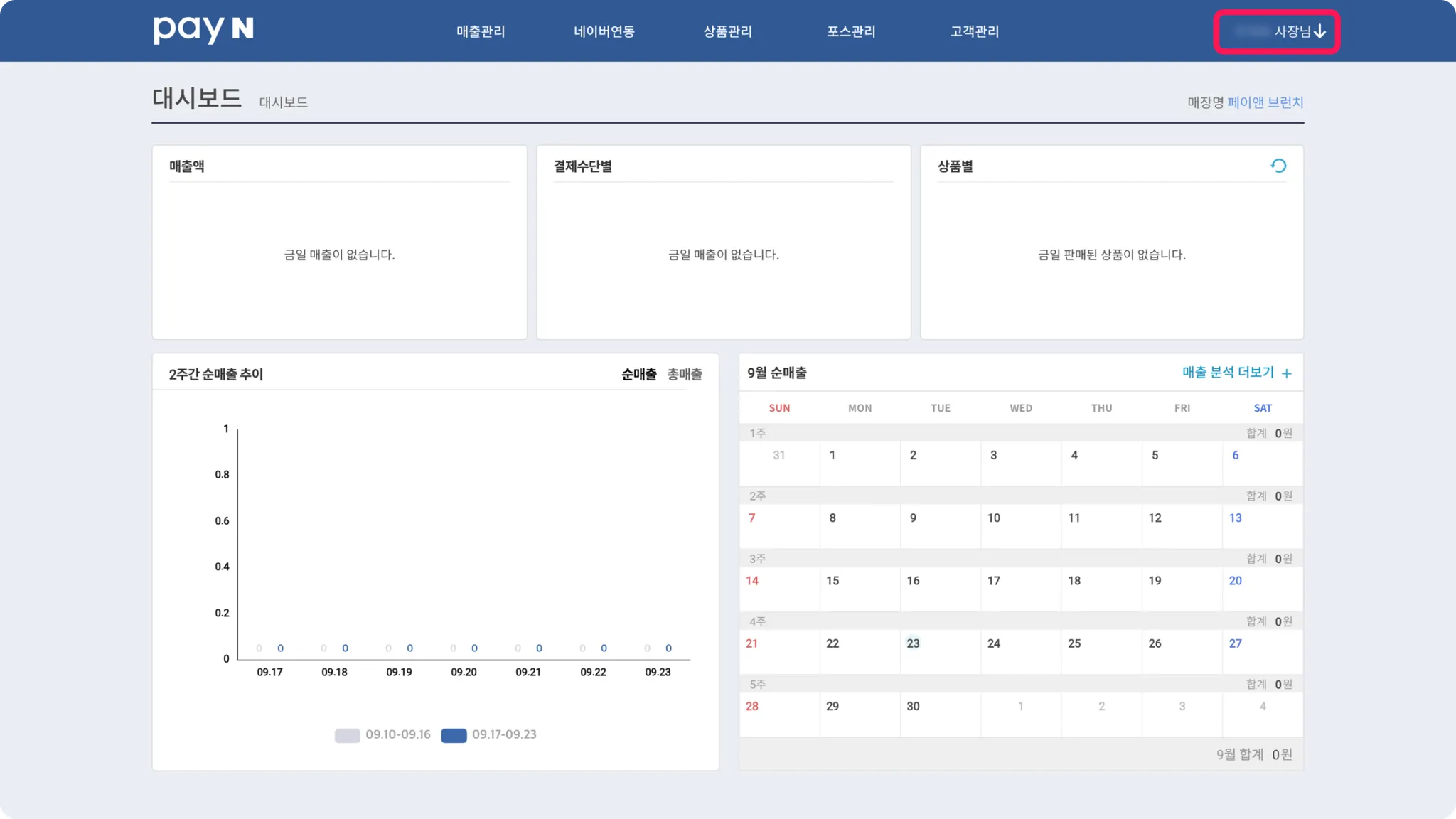The width and height of the screenshot is (1456, 819).
Task: Click the down arrow next to 사장님
Action: [x=1320, y=31]
